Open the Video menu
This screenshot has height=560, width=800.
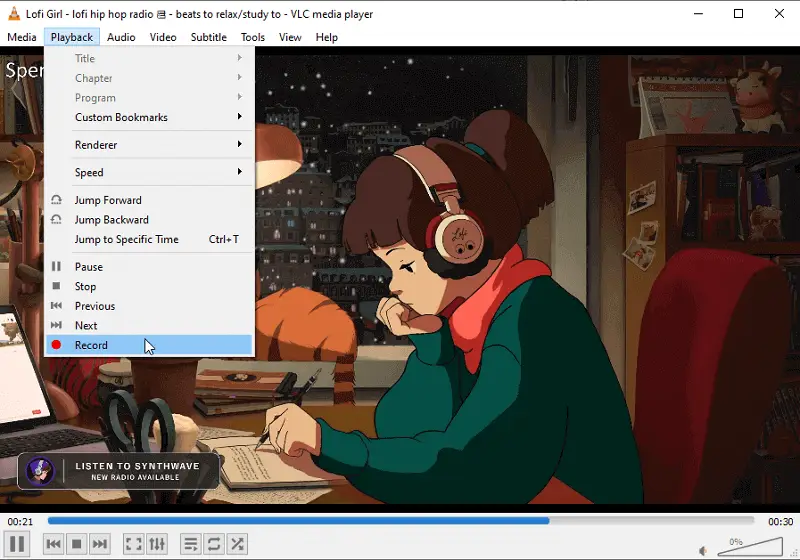(x=163, y=37)
